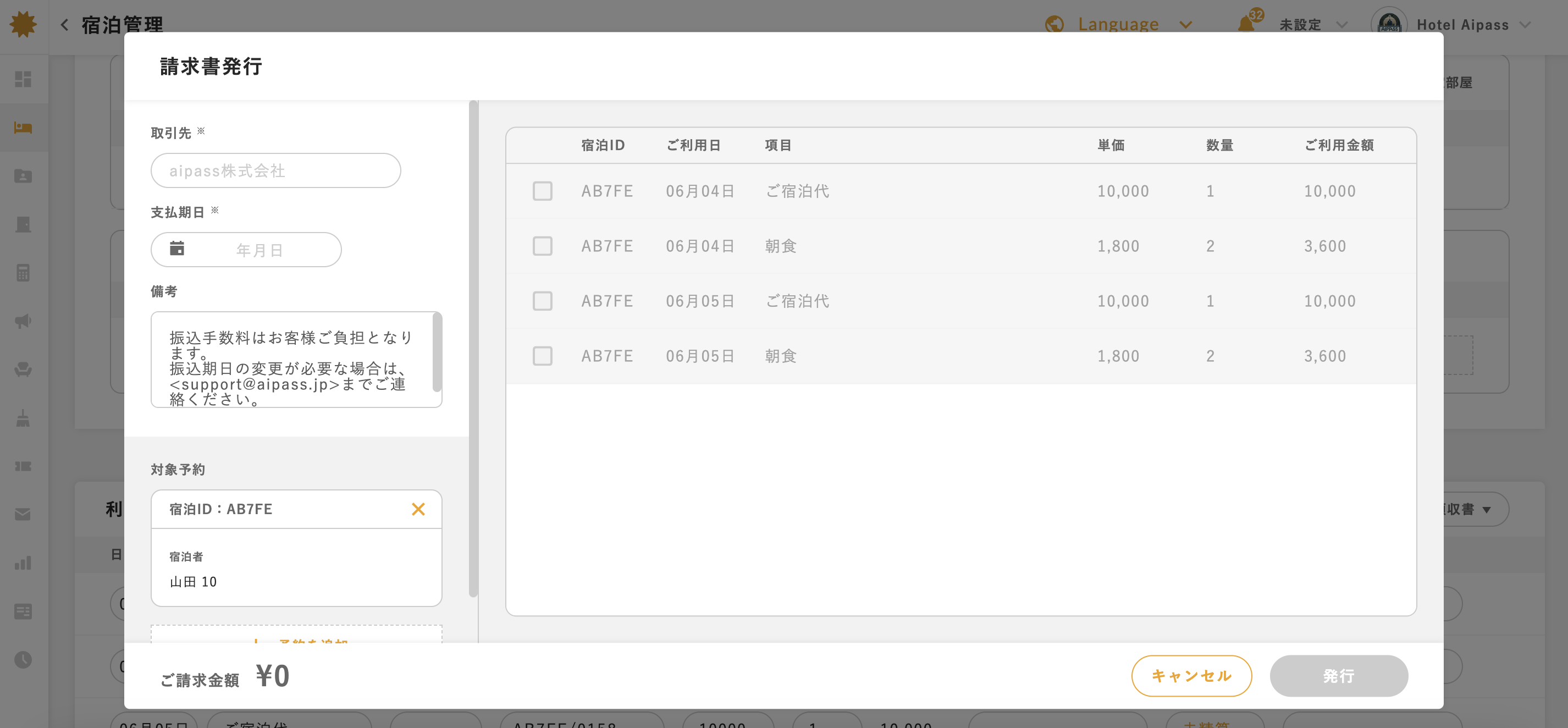Select the bed (宿泊管理) sidebar icon
Screen dimensions: 1568x728
(x=23, y=128)
